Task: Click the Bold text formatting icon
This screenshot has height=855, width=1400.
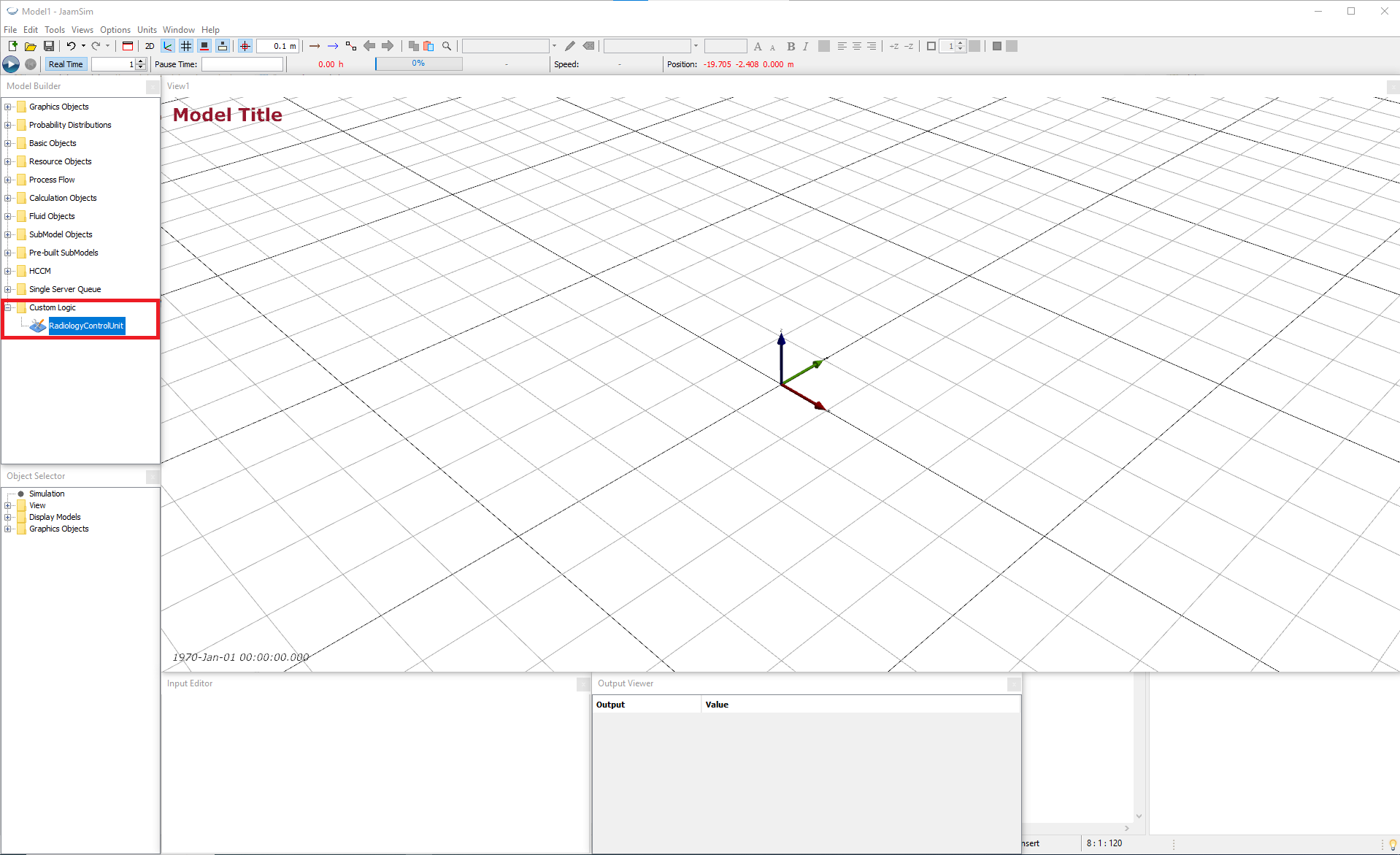Action: (x=791, y=46)
